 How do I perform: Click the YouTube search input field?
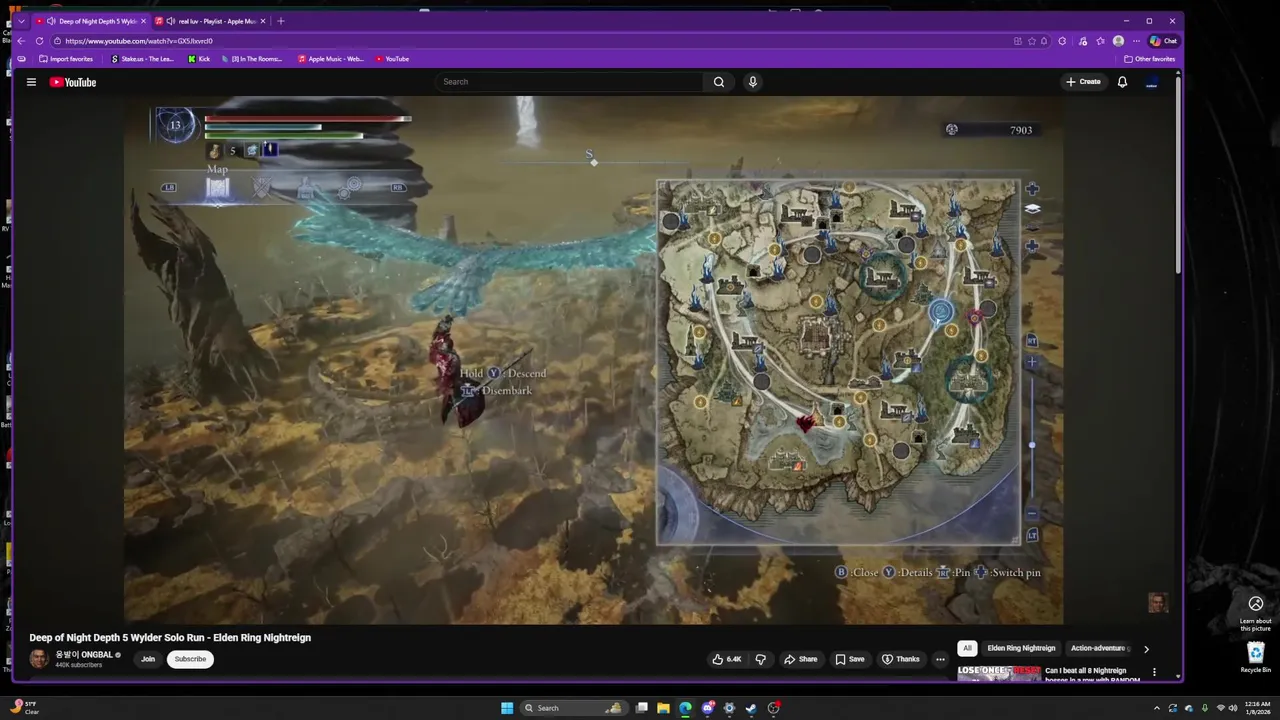(568, 82)
